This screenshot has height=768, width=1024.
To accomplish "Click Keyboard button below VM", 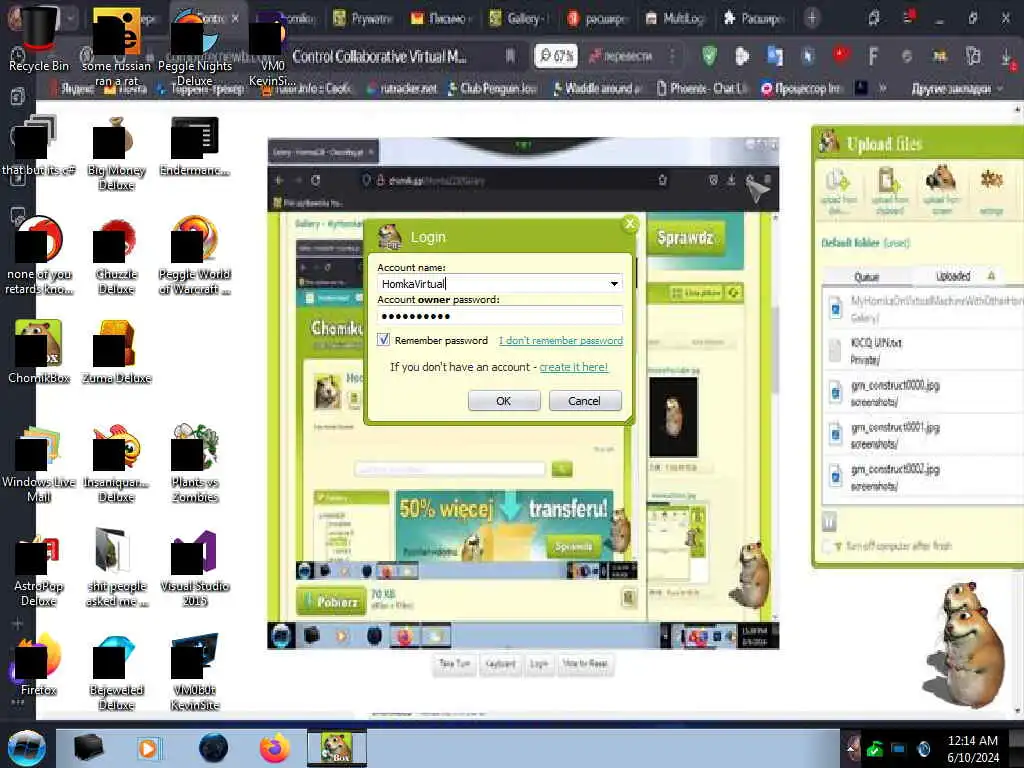I will (501, 664).
